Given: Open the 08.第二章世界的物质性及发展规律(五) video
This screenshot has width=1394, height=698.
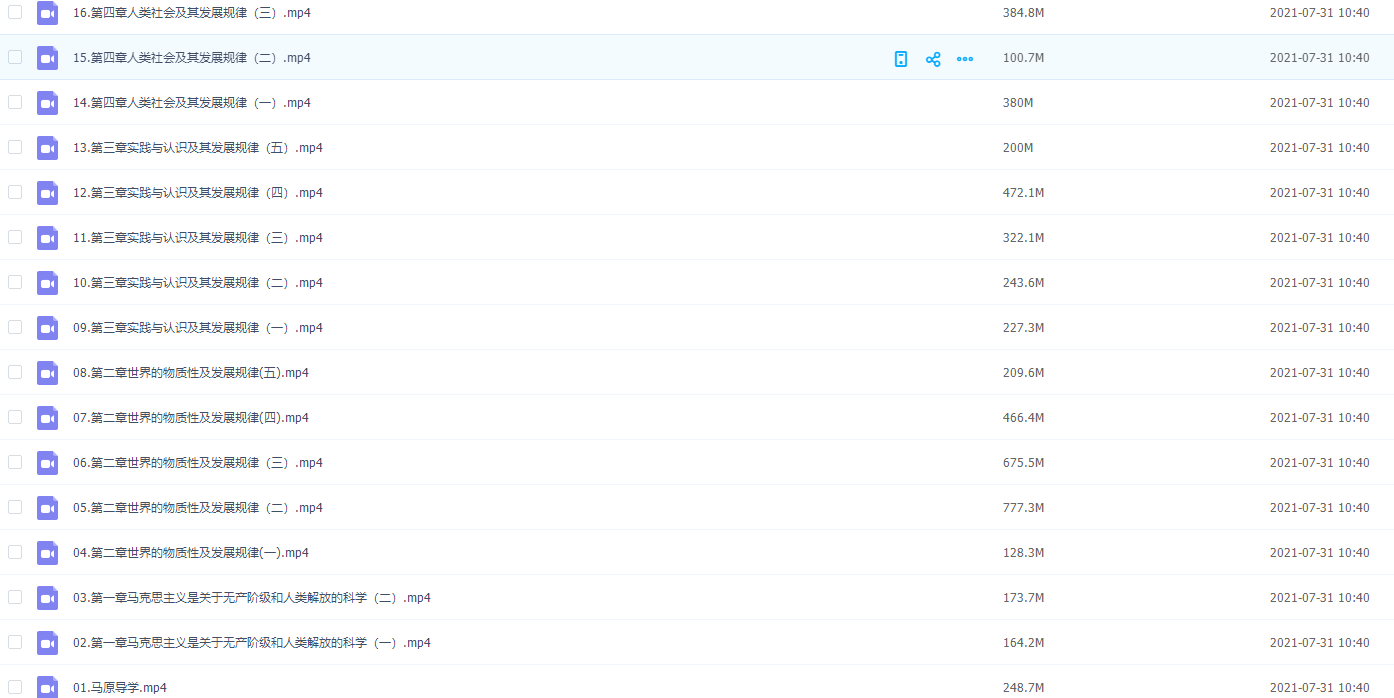Looking at the screenshot, I should 191,373.
